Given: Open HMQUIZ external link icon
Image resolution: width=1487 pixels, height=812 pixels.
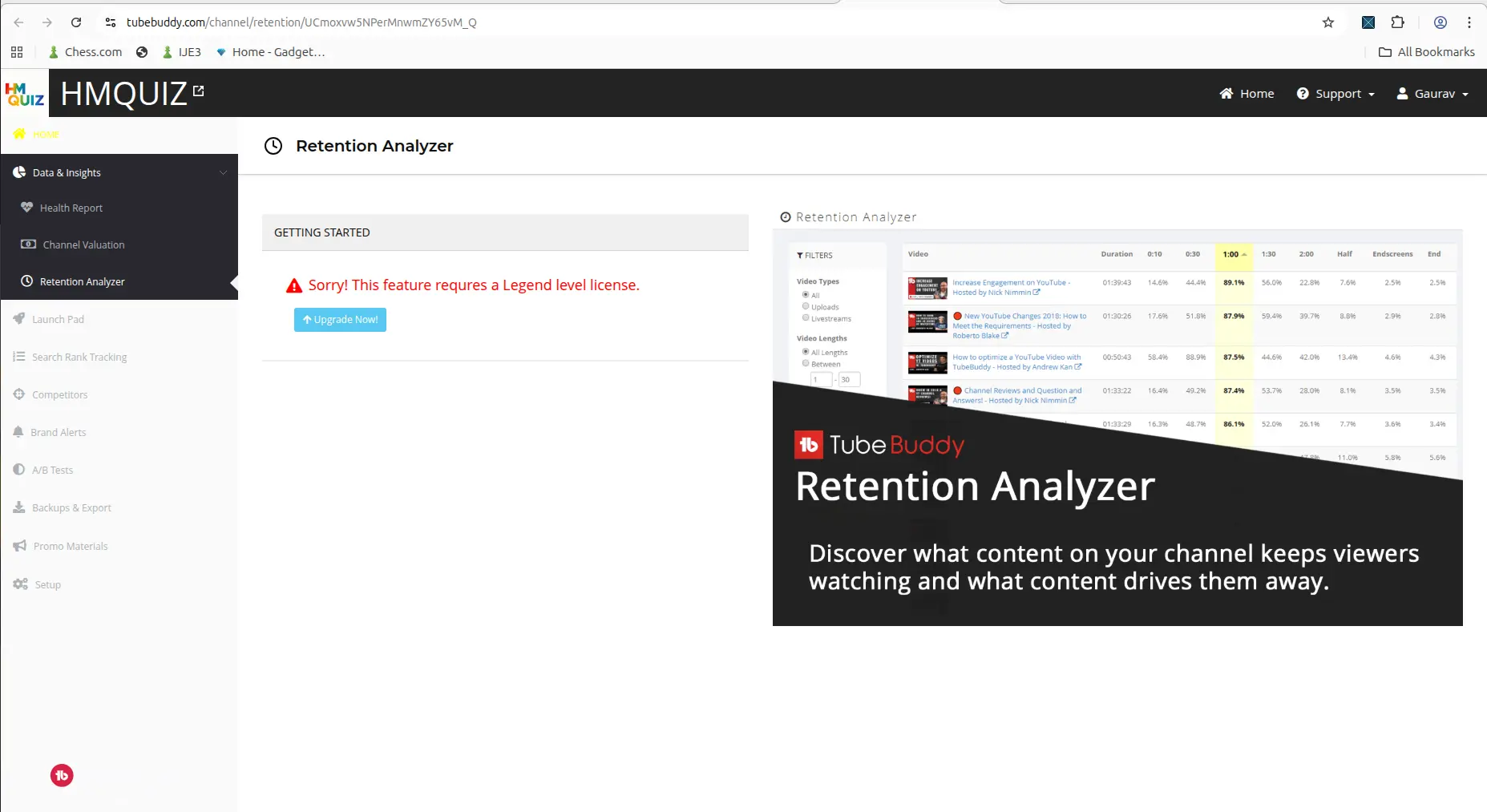Looking at the screenshot, I should [x=198, y=91].
